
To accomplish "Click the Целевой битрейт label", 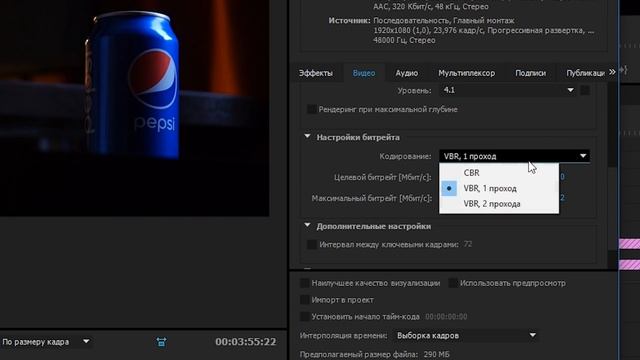I will (x=382, y=177).
